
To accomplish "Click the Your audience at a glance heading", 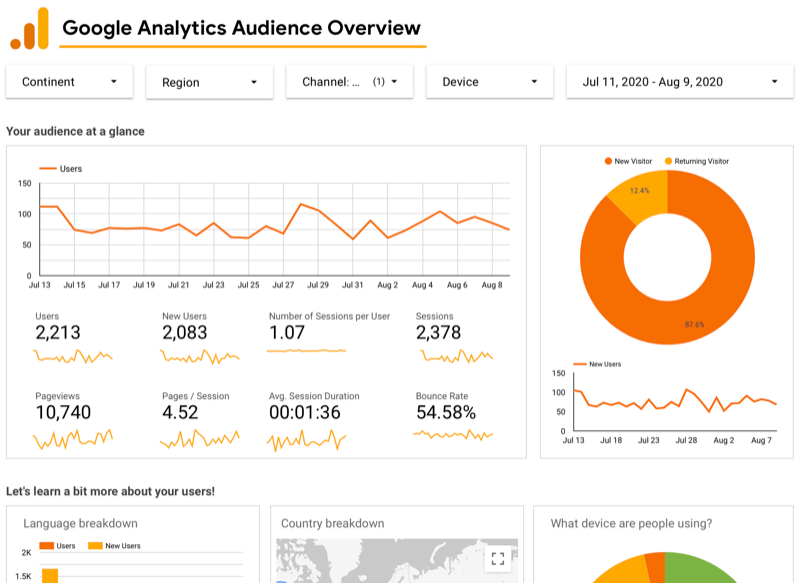I will (76, 131).
